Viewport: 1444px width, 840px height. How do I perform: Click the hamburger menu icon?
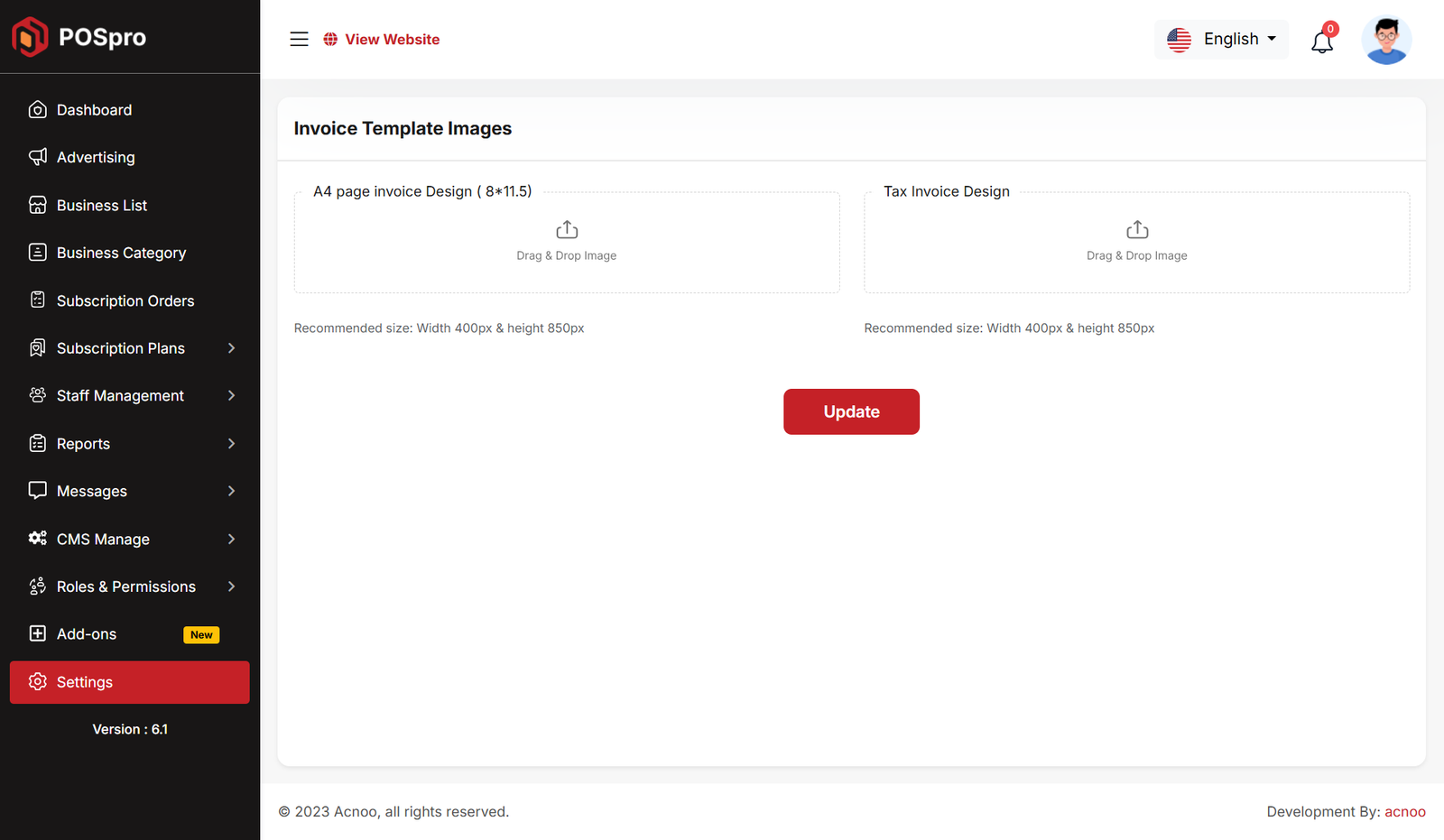coord(299,40)
